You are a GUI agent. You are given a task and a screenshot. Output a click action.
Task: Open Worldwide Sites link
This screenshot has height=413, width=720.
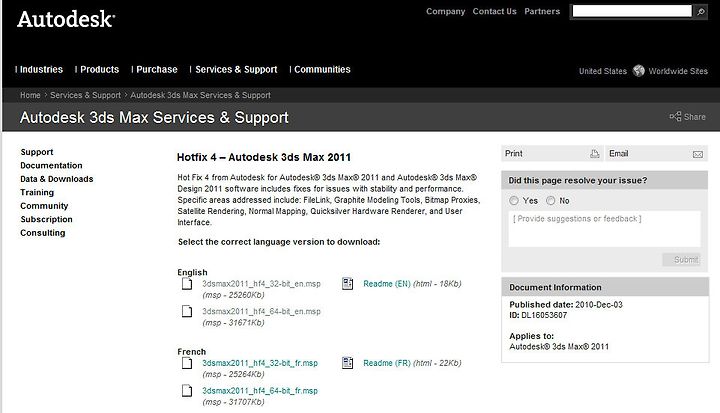point(678,71)
